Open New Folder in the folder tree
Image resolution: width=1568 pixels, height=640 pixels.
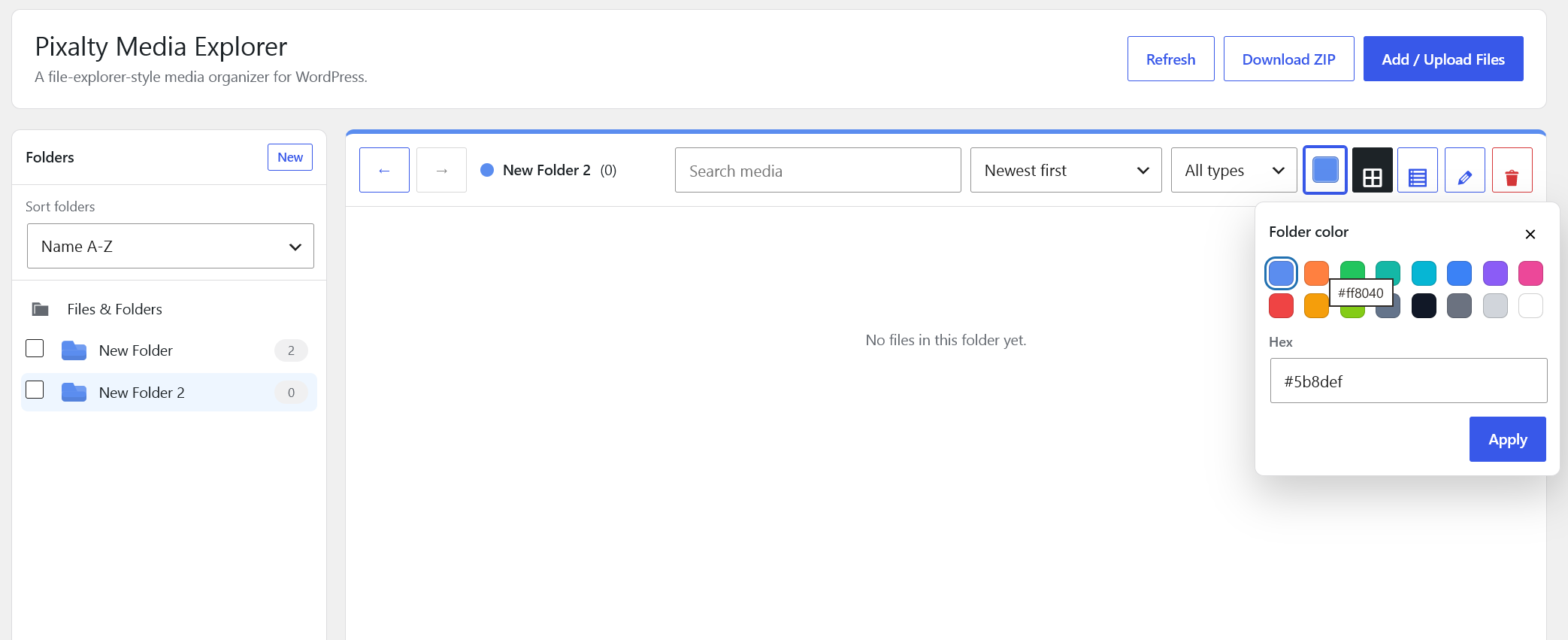[x=169, y=350]
